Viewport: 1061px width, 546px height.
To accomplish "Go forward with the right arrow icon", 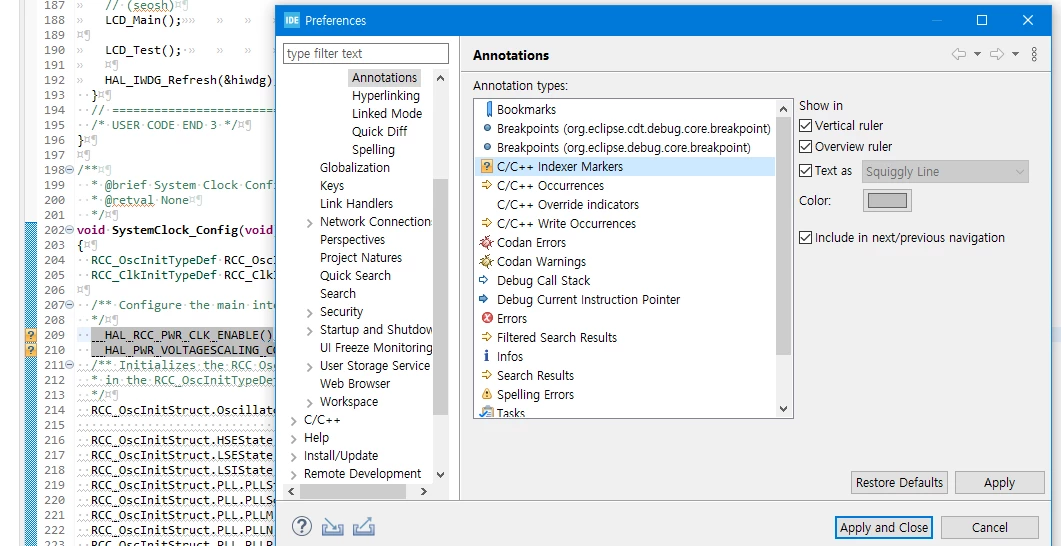I will pos(997,55).
